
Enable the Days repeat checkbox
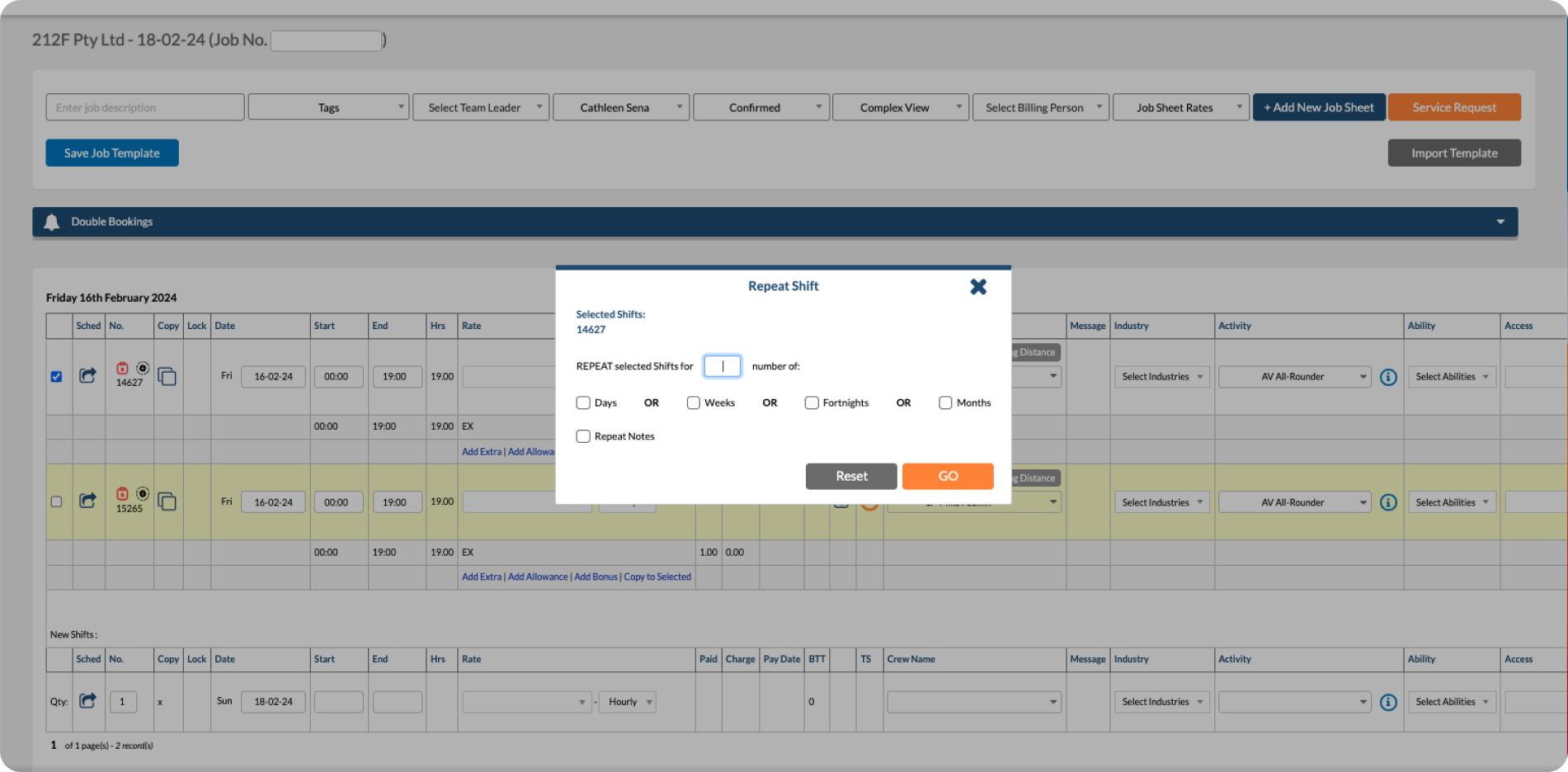pos(583,403)
